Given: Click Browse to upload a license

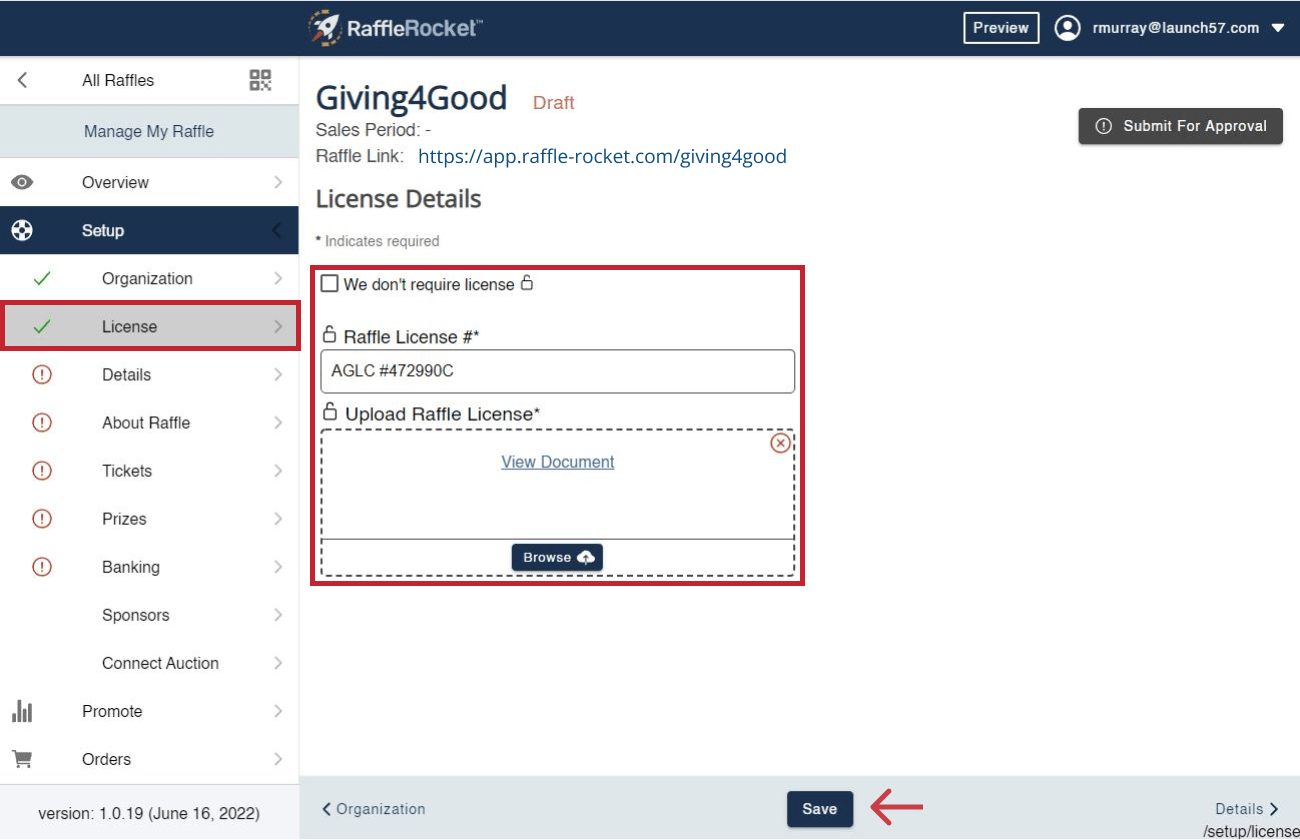Looking at the screenshot, I should tap(557, 557).
